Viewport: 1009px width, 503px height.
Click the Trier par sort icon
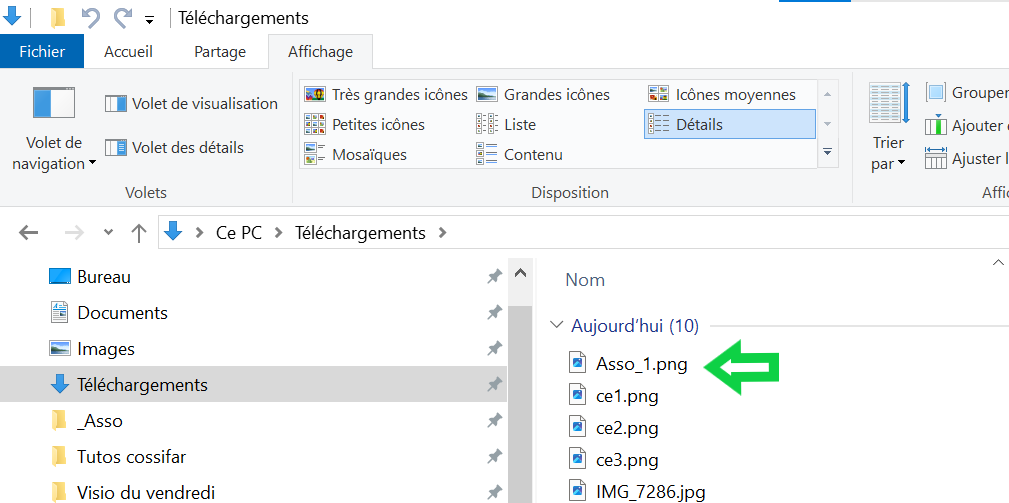[889, 103]
